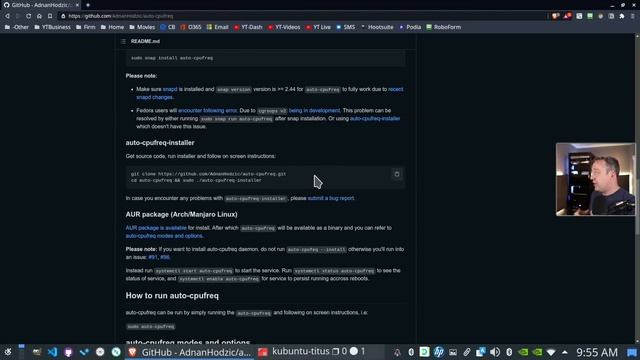Click the 9:55 AM taskbar clock

[597, 352]
